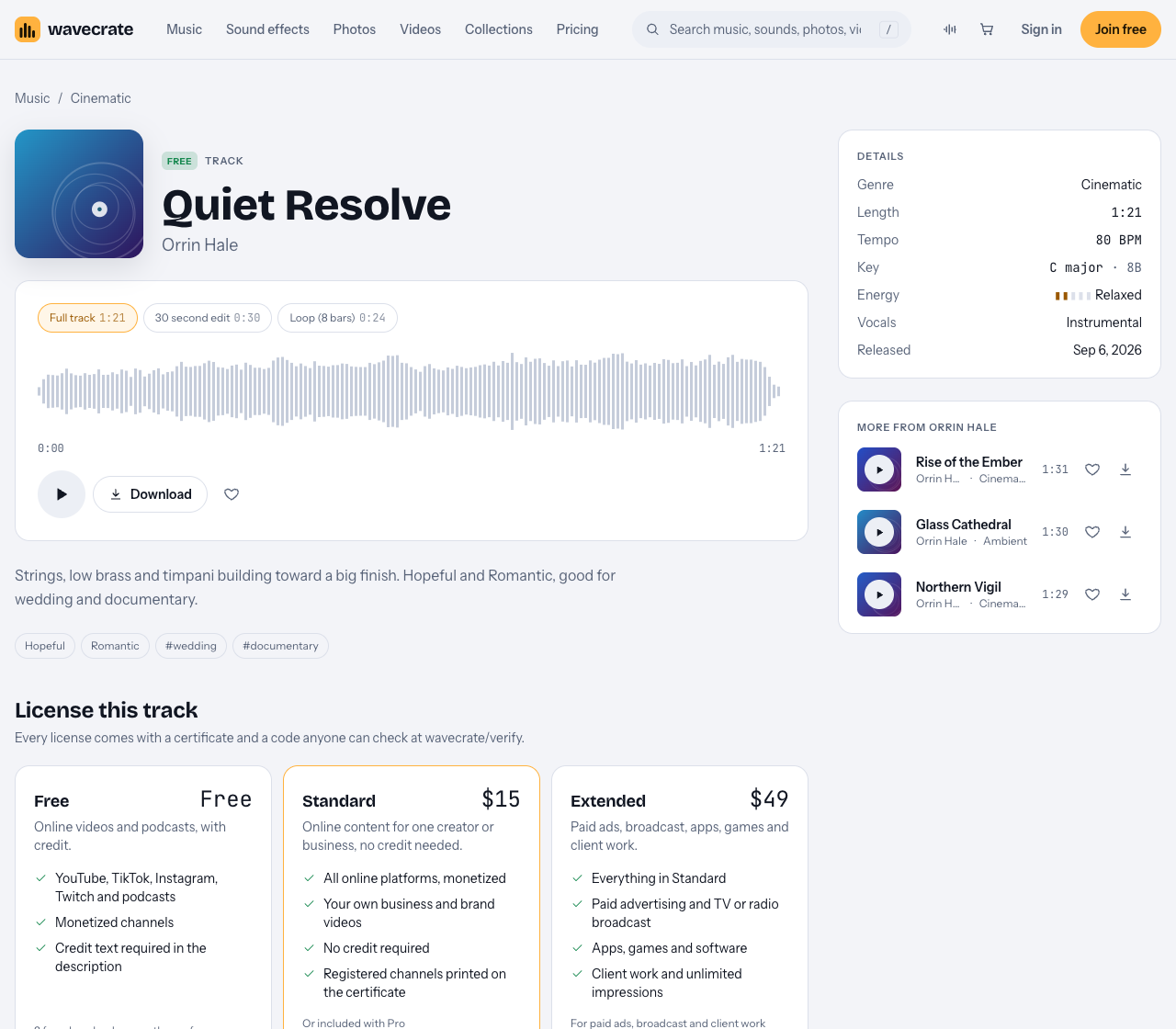
Task: Play Glass Cathedral
Action: pos(879,532)
